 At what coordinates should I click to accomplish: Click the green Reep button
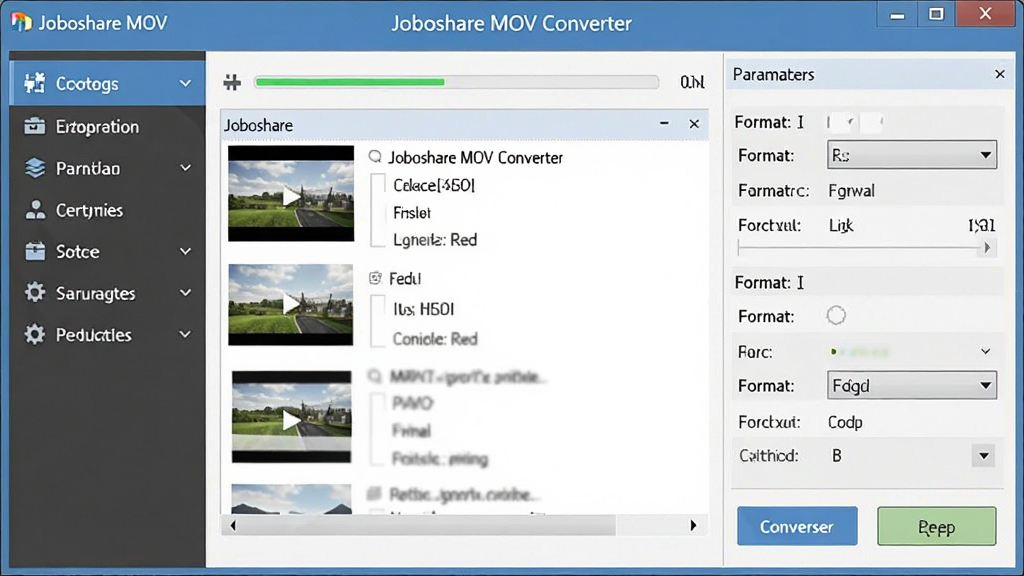937,526
